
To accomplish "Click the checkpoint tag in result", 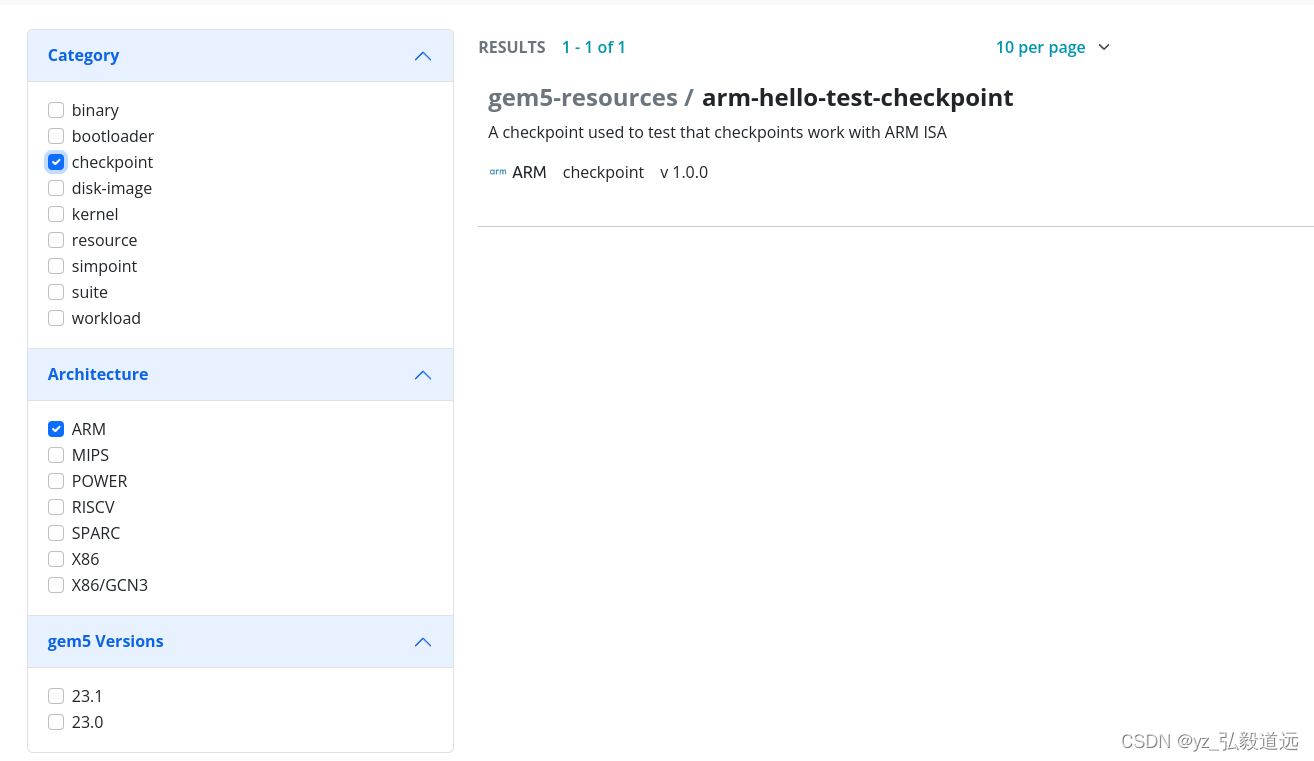I will (603, 172).
